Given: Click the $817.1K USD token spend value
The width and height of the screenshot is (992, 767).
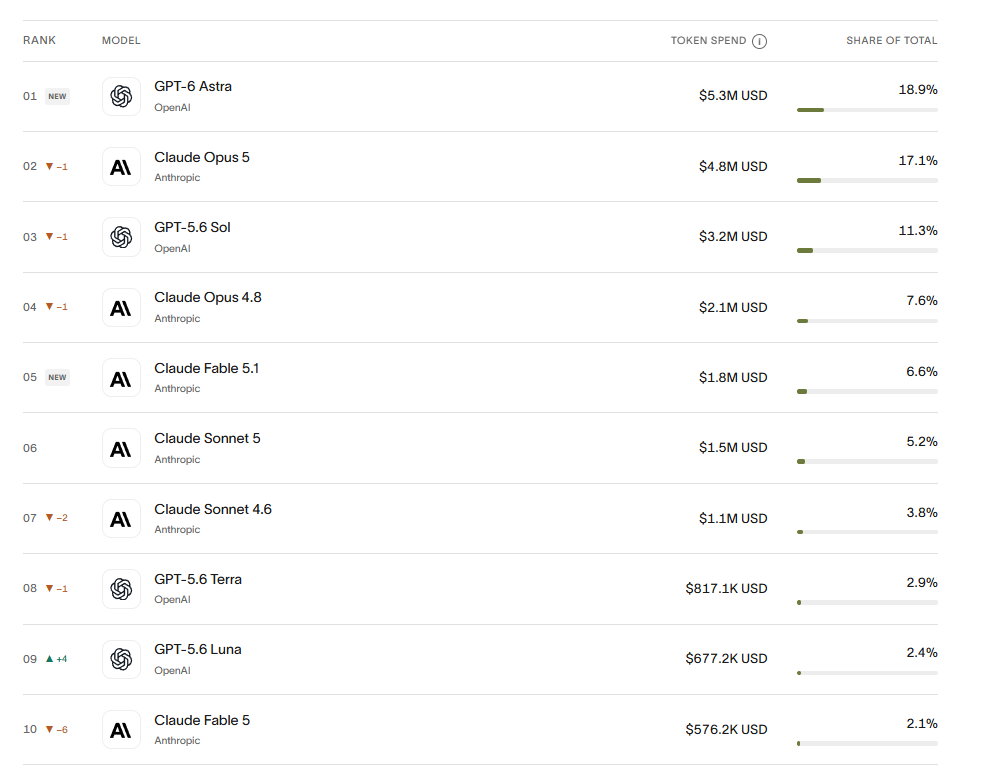Looking at the screenshot, I should (726, 589).
